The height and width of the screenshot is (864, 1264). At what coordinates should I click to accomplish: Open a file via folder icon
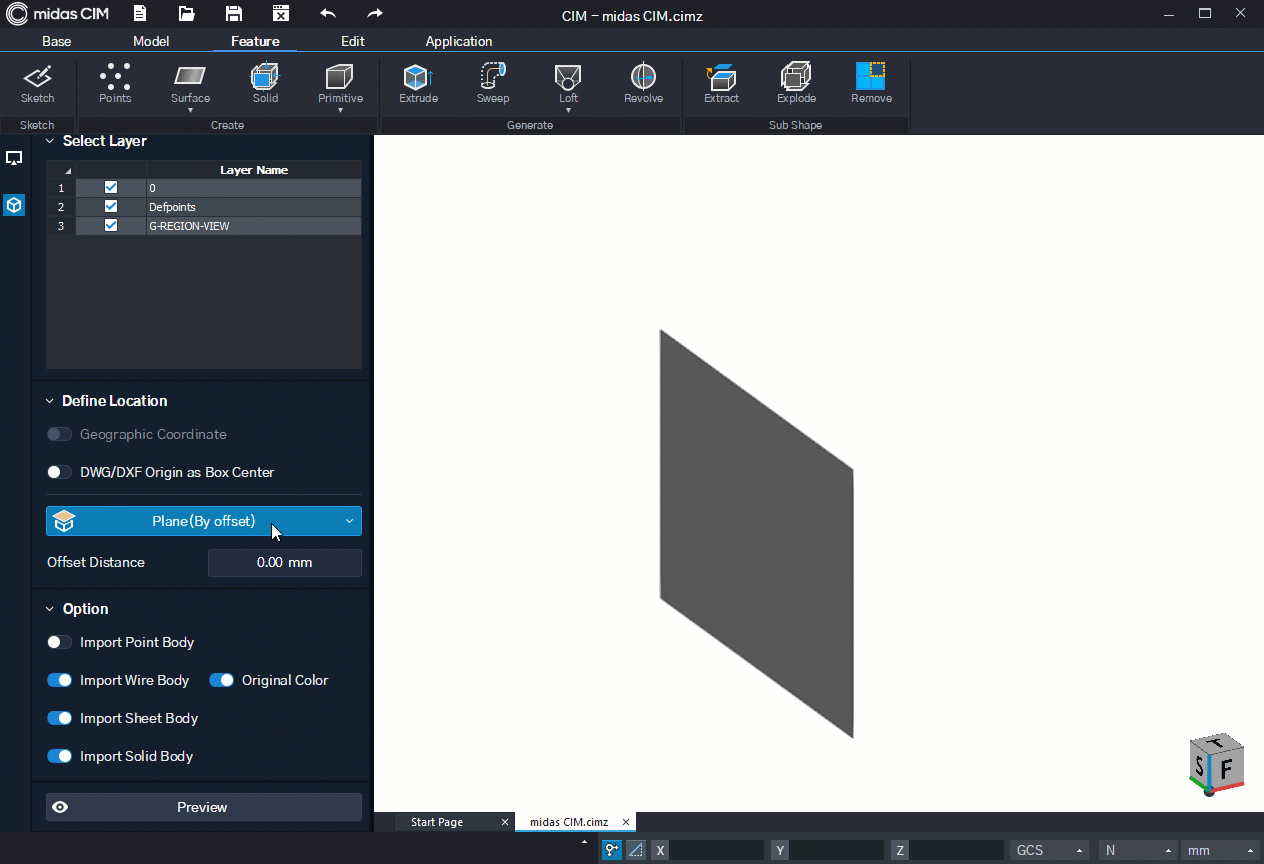186,14
